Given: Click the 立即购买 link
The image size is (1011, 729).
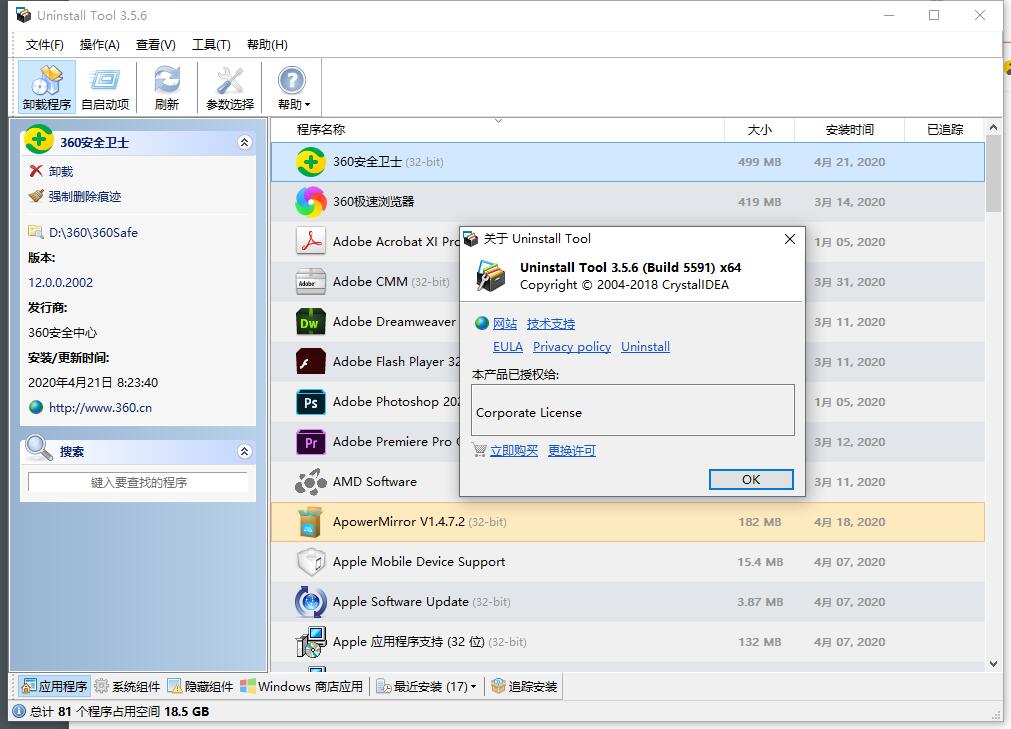Looking at the screenshot, I should 514,451.
